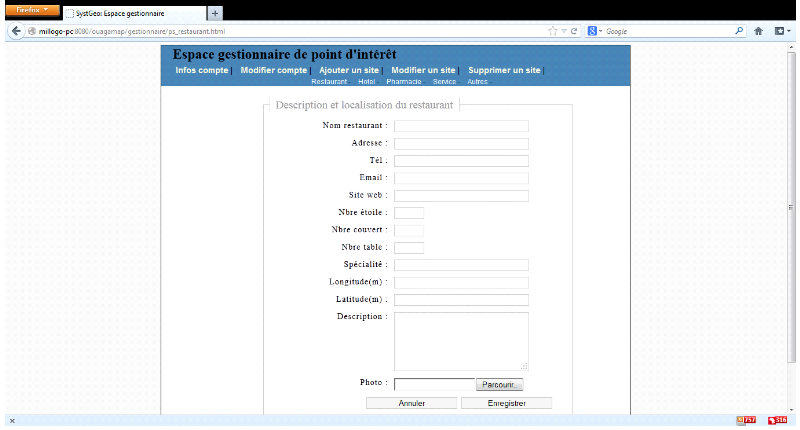Screen dimensions: 800x430
Task: Click the Site web input field
Action: [461, 195]
